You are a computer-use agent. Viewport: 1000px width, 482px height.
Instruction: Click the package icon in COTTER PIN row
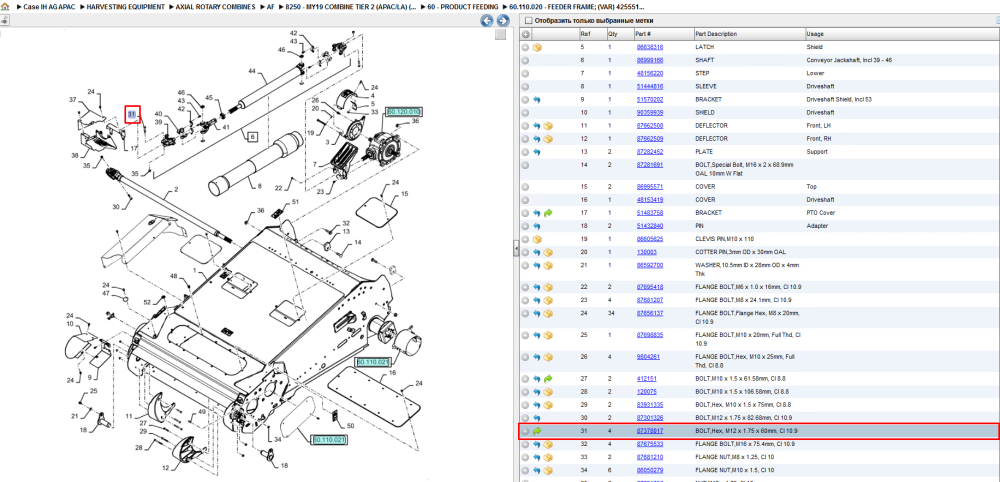[548, 252]
